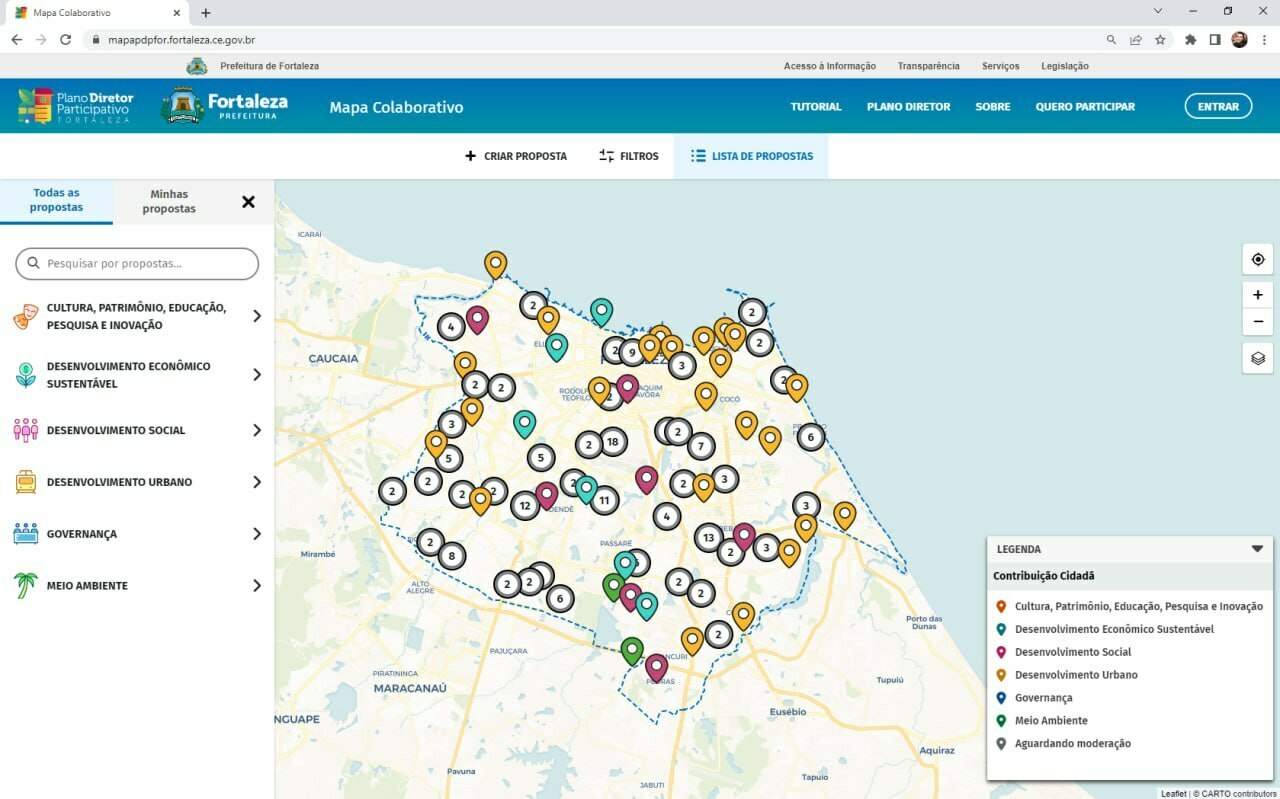Open the Criar Proposta option

(x=516, y=156)
